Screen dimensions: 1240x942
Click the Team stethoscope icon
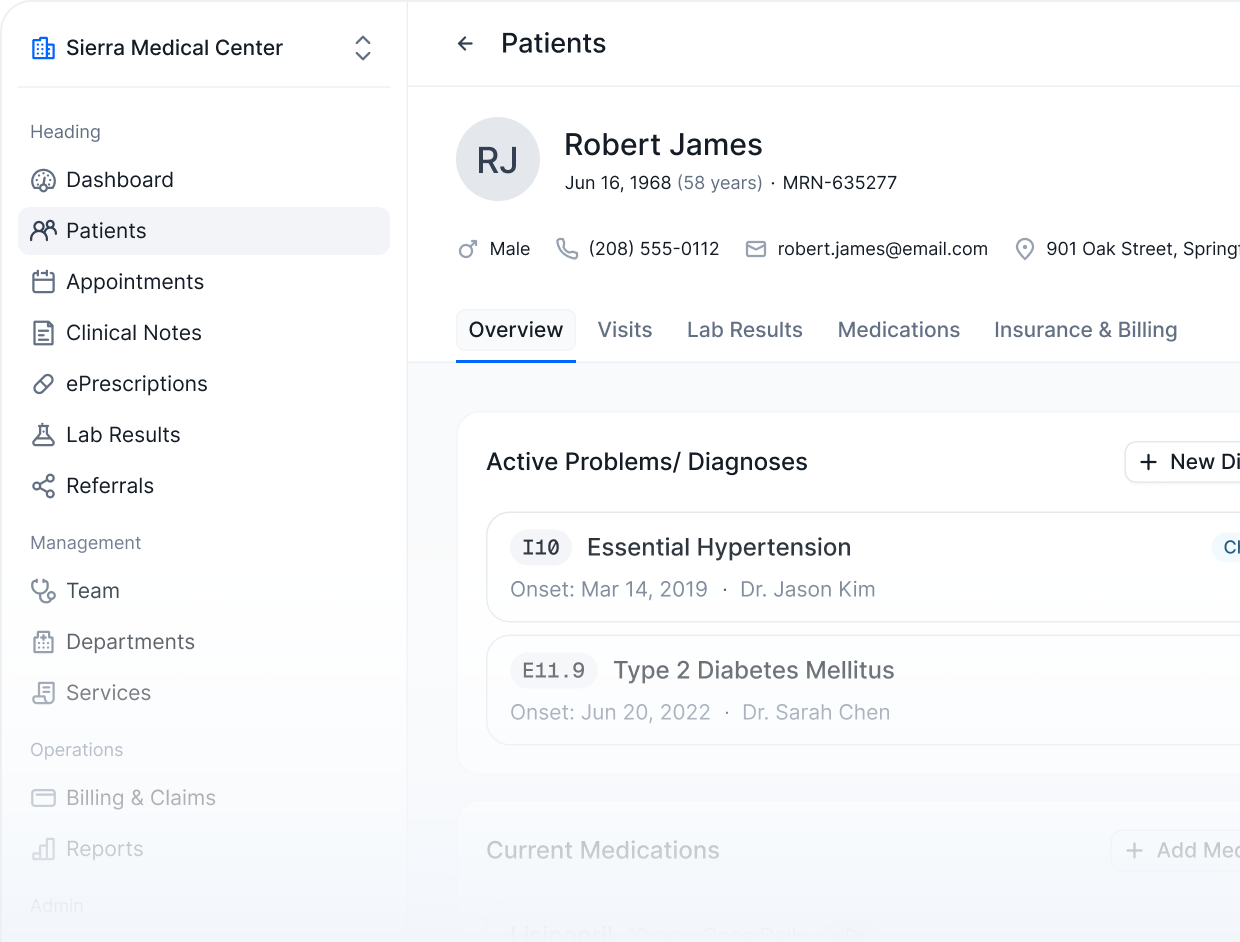pyautogui.click(x=43, y=591)
